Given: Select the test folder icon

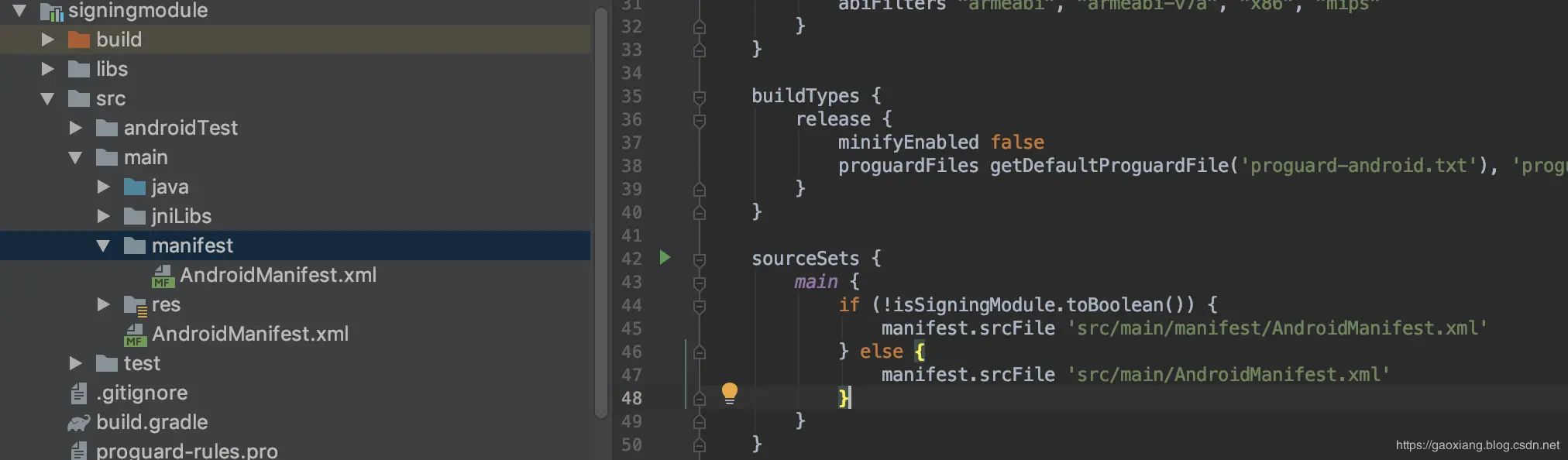Looking at the screenshot, I should (x=107, y=363).
